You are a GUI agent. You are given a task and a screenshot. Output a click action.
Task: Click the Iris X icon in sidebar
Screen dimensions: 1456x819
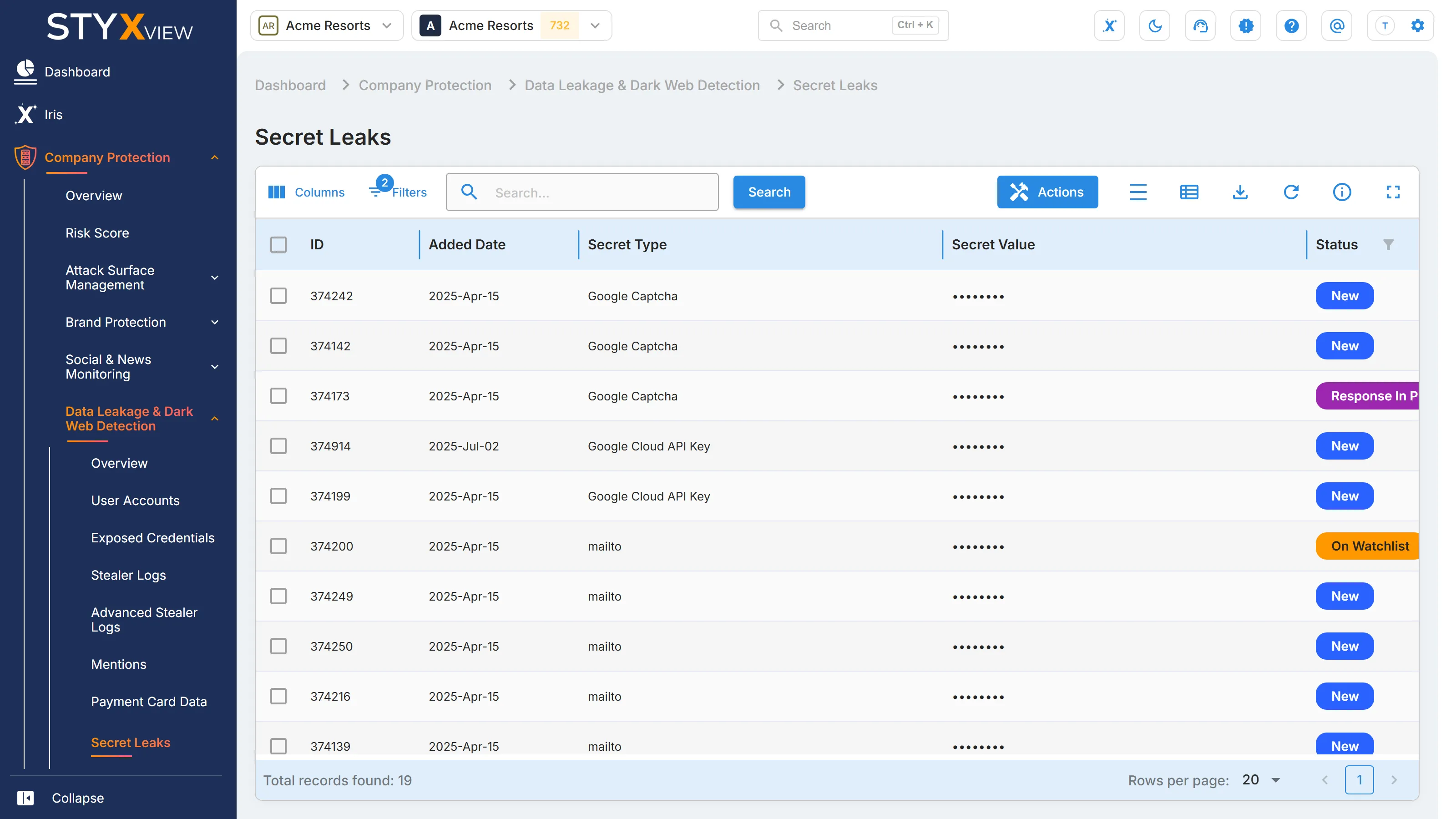click(x=25, y=114)
